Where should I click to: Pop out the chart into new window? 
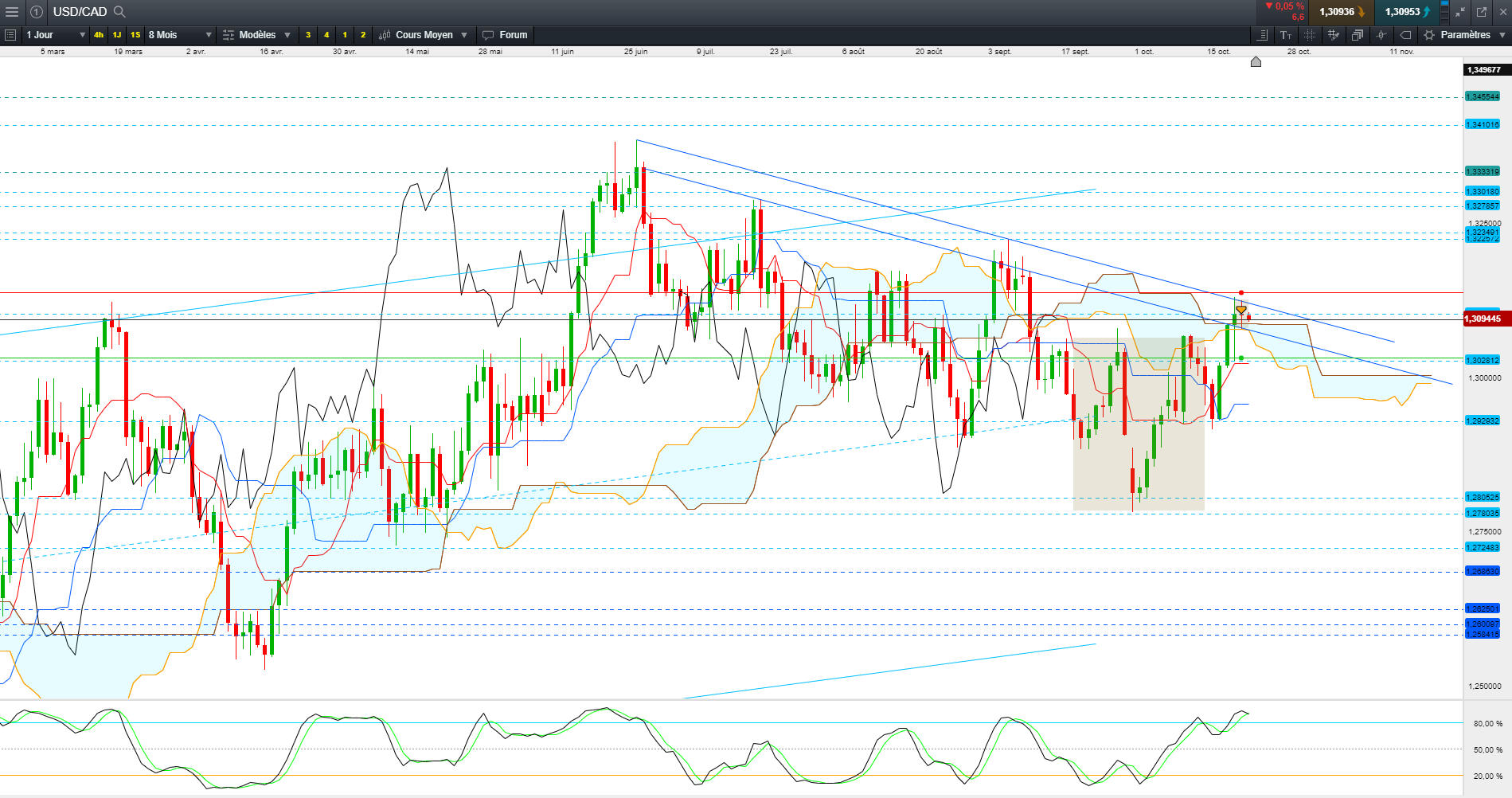pyautogui.click(x=1482, y=12)
